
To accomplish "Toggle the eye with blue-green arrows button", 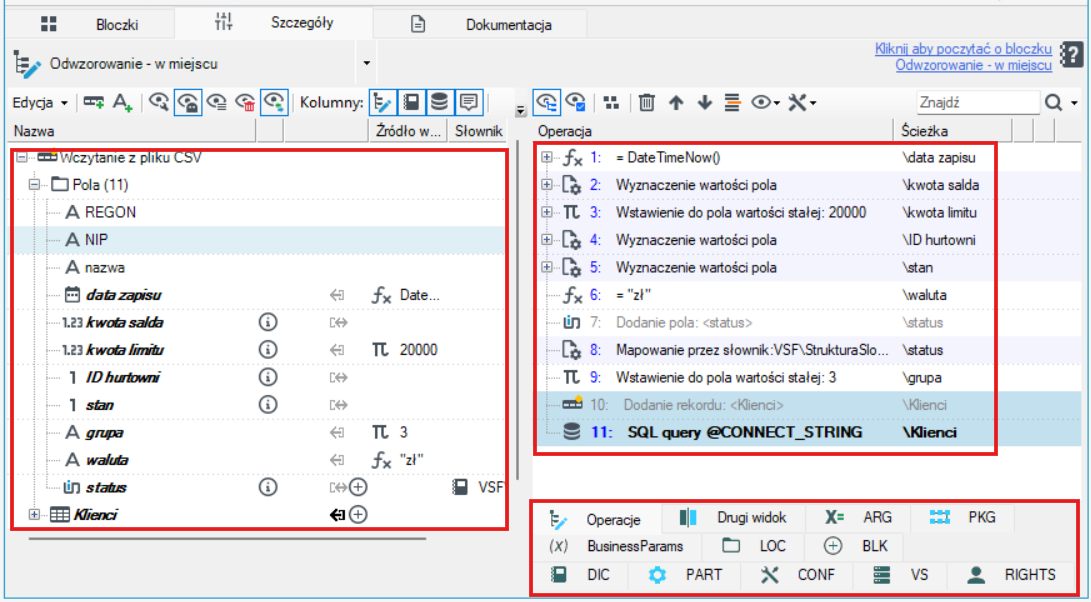I will click(x=274, y=103).
